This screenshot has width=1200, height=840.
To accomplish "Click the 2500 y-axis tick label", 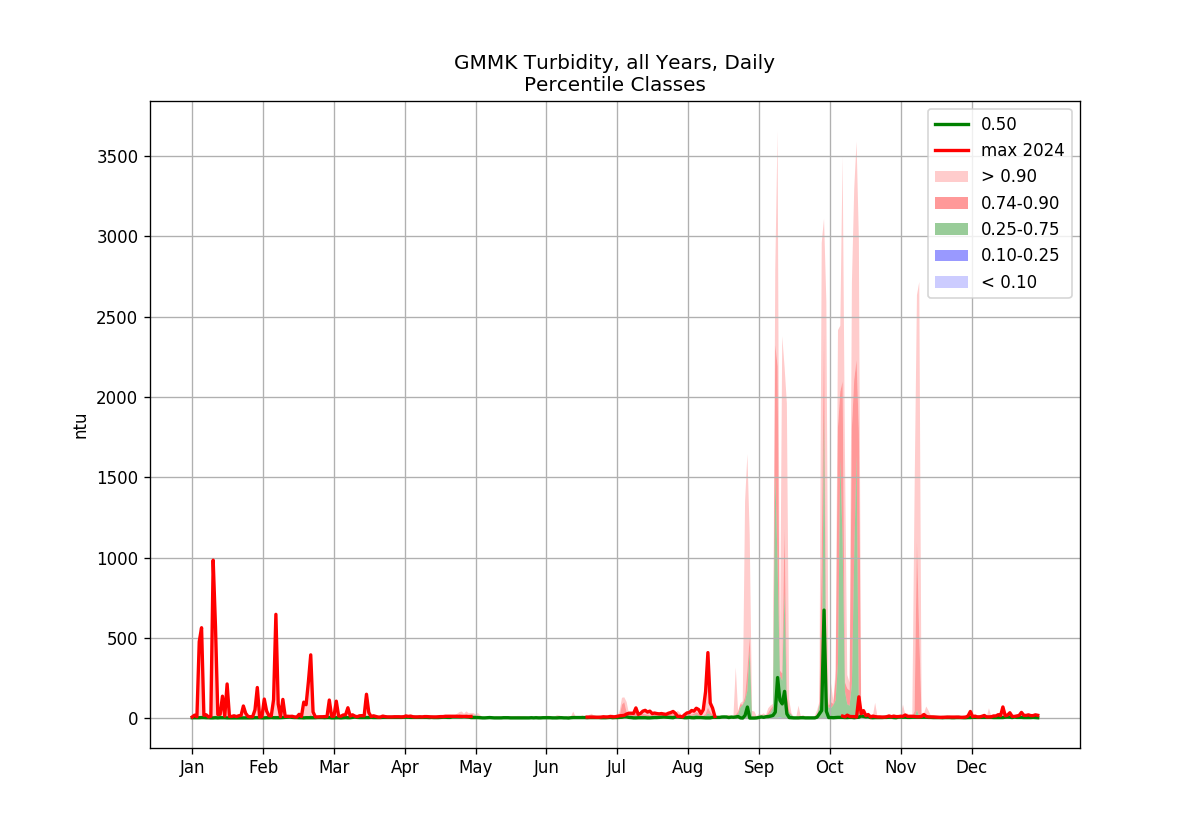I will [x=119, y=318].
